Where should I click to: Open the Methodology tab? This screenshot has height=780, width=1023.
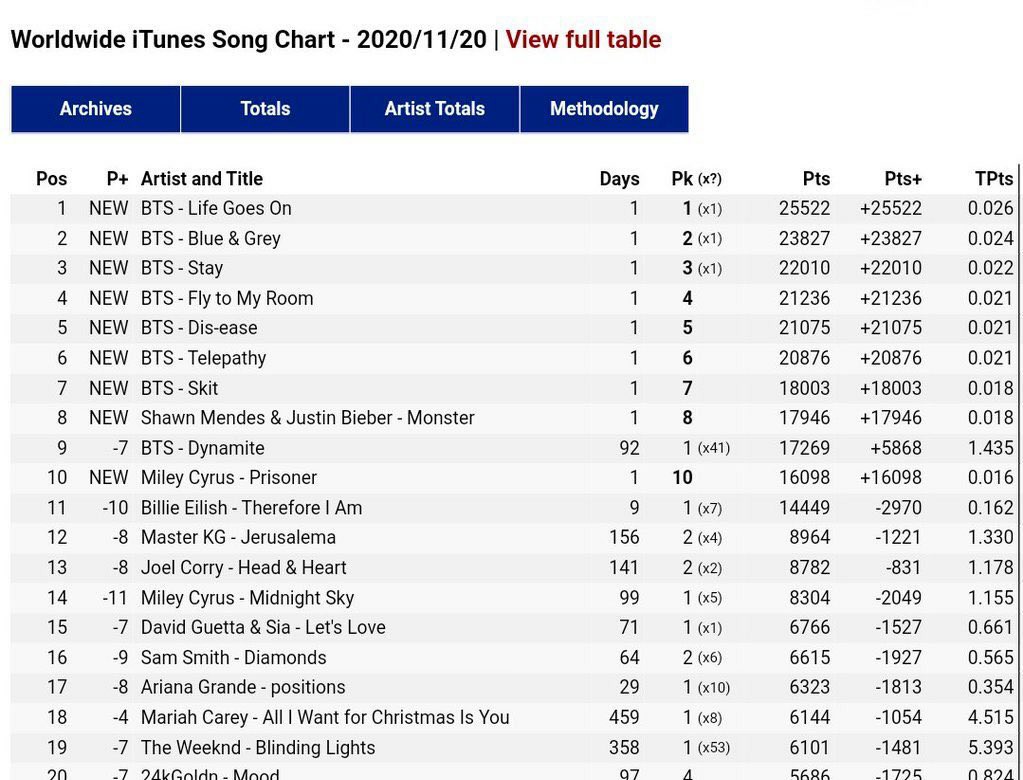(x=604, y=109)
